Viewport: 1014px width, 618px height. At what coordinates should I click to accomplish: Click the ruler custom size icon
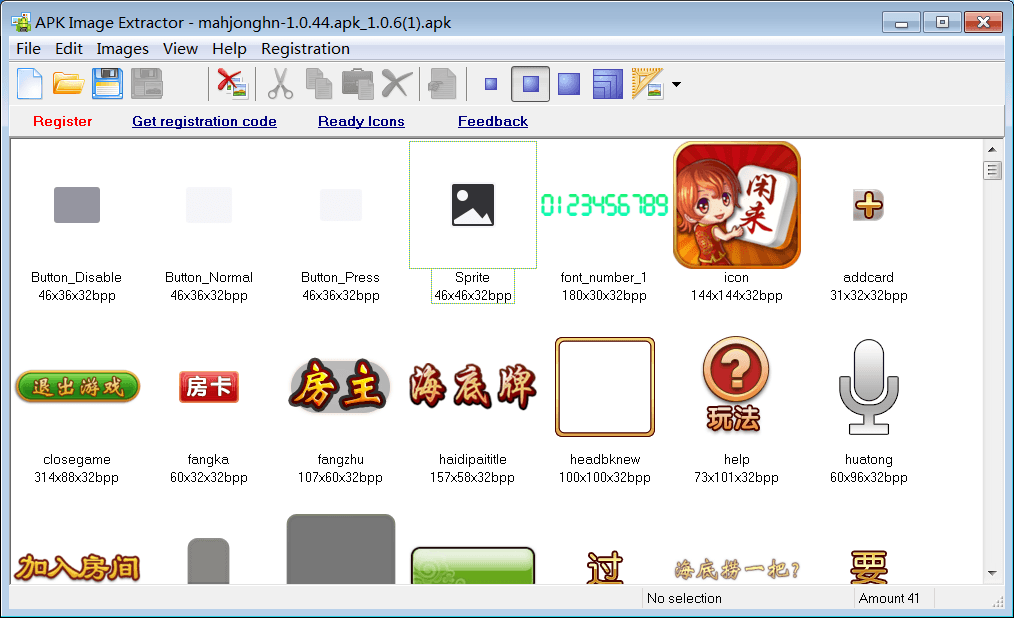pos(648,84)
